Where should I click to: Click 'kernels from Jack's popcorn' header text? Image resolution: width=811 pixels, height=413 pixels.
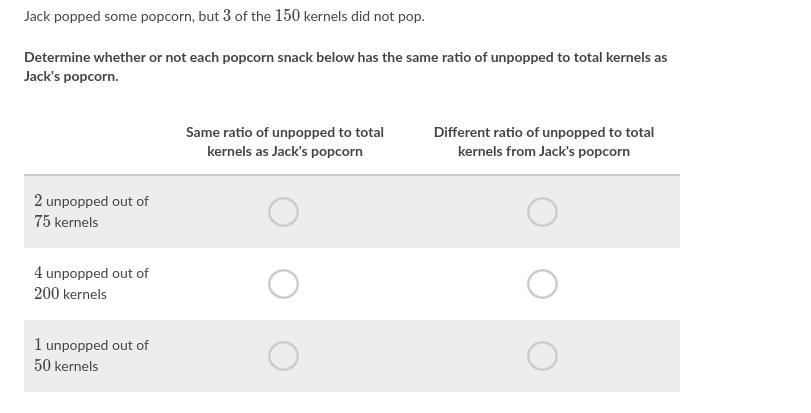click(543, 152)
